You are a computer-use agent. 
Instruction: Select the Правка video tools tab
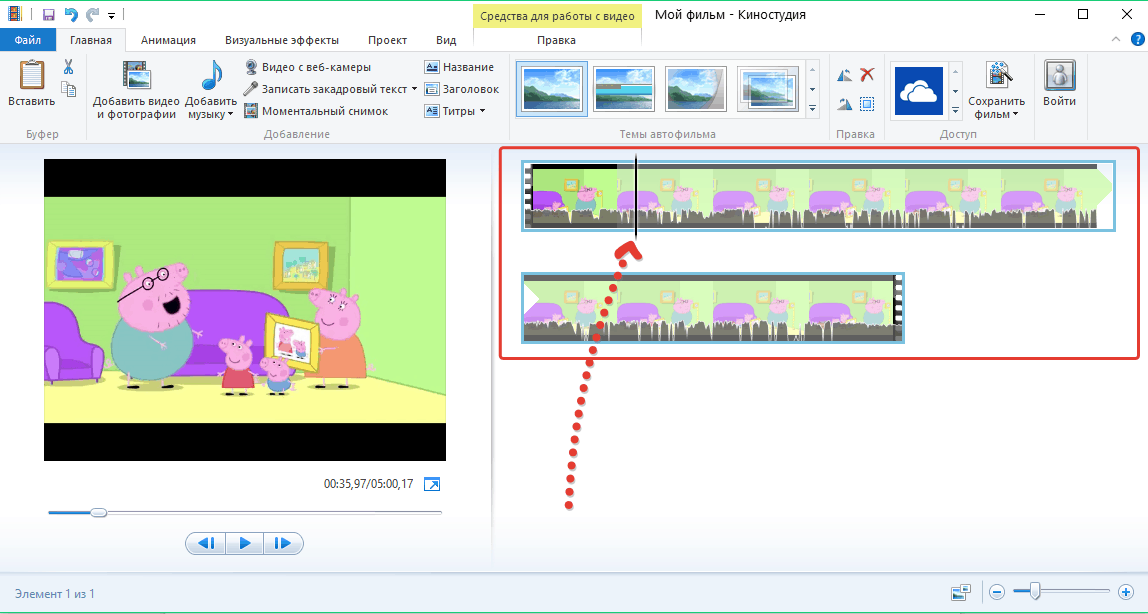click(556, 40)
